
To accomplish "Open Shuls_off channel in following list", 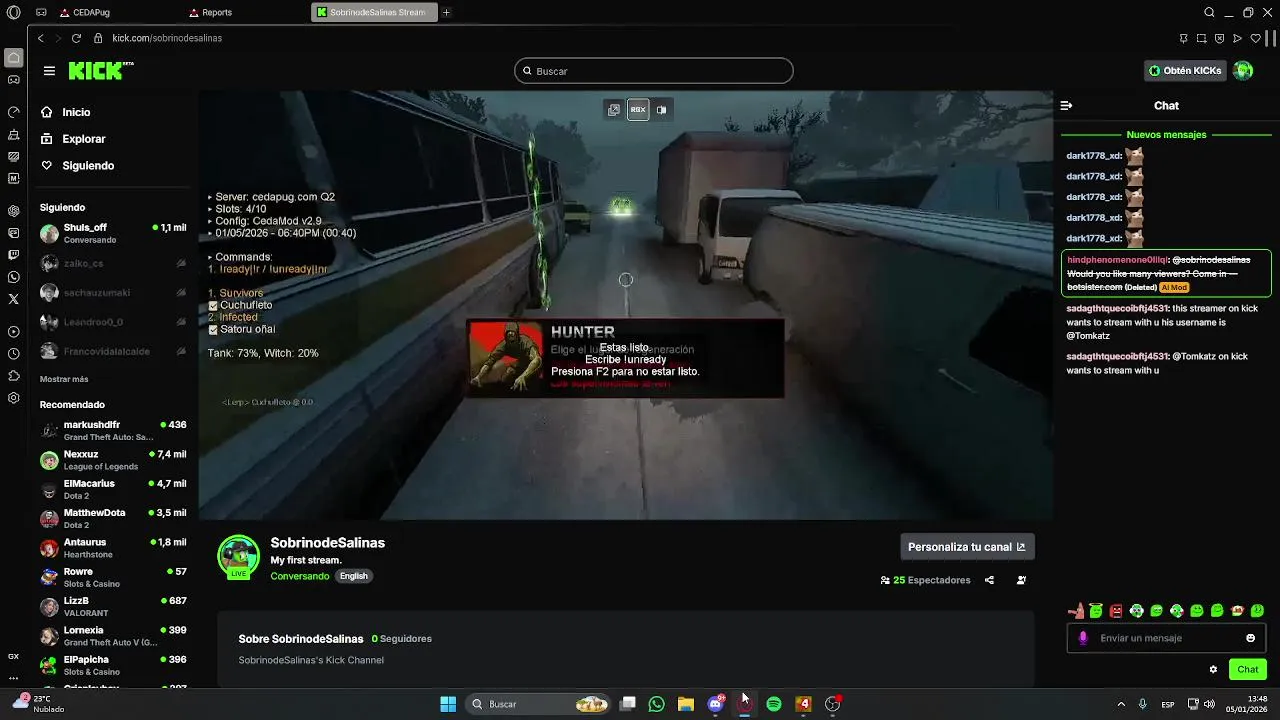I will 113,233.
